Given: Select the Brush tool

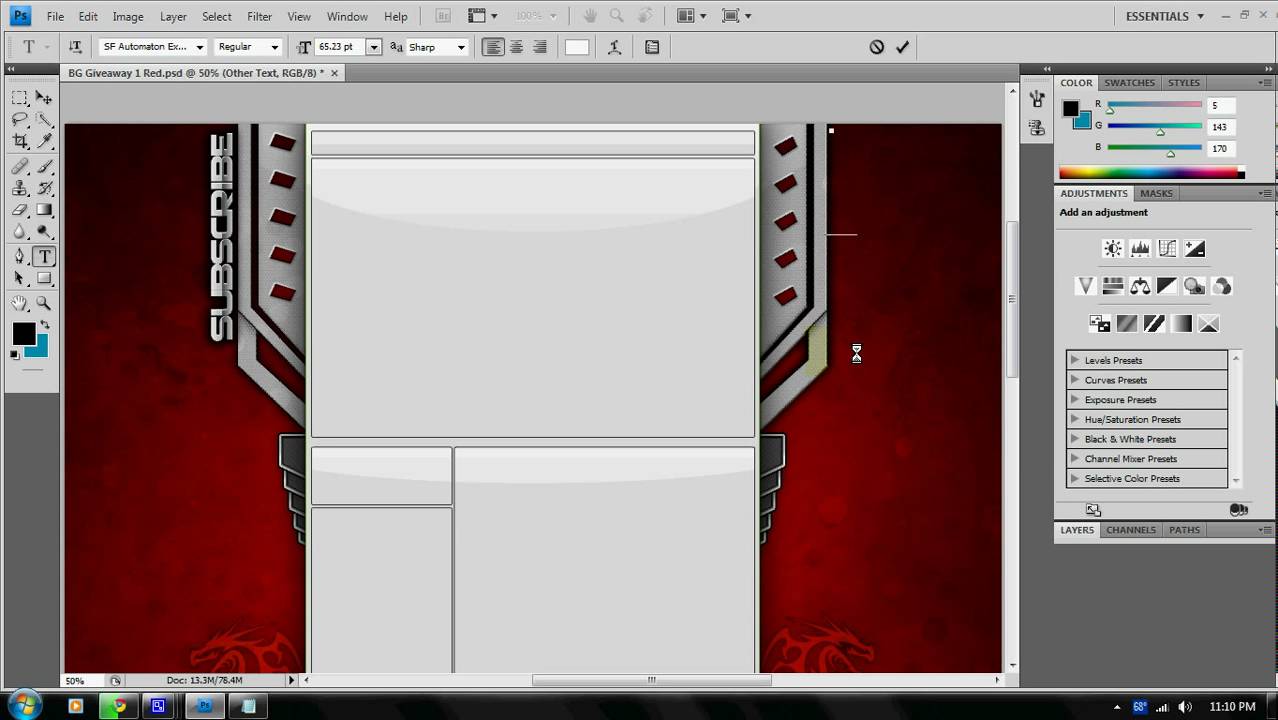Looking at the screenshot, I should coord(44,167).
